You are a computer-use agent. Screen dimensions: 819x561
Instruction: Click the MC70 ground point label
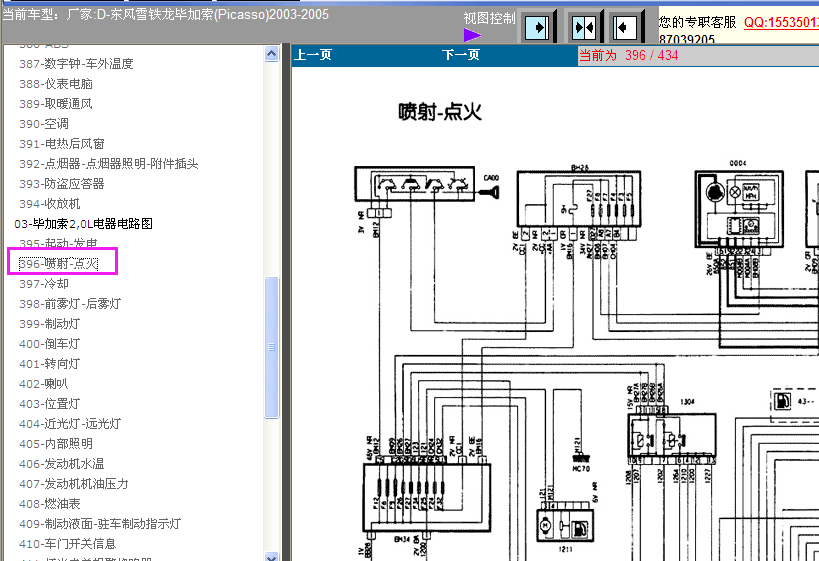click(581, 469)
